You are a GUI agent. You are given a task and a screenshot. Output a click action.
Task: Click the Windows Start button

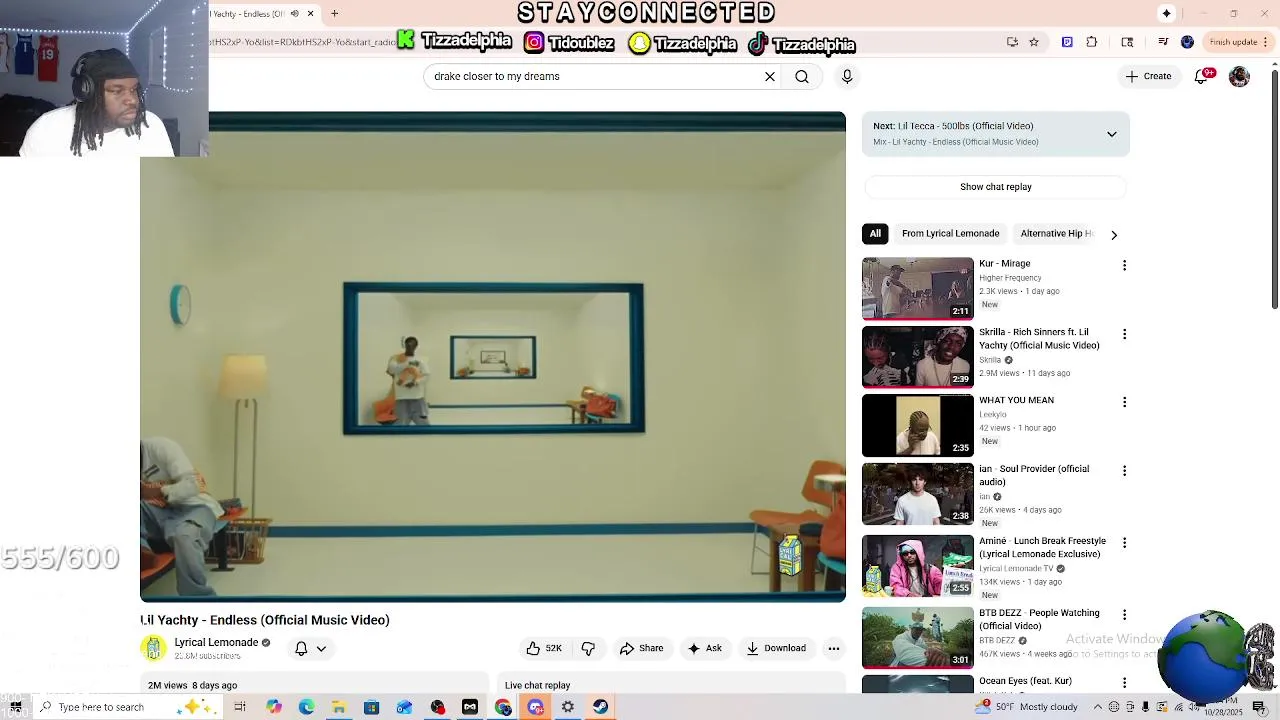pyautogui.click(x=16, y=707)
